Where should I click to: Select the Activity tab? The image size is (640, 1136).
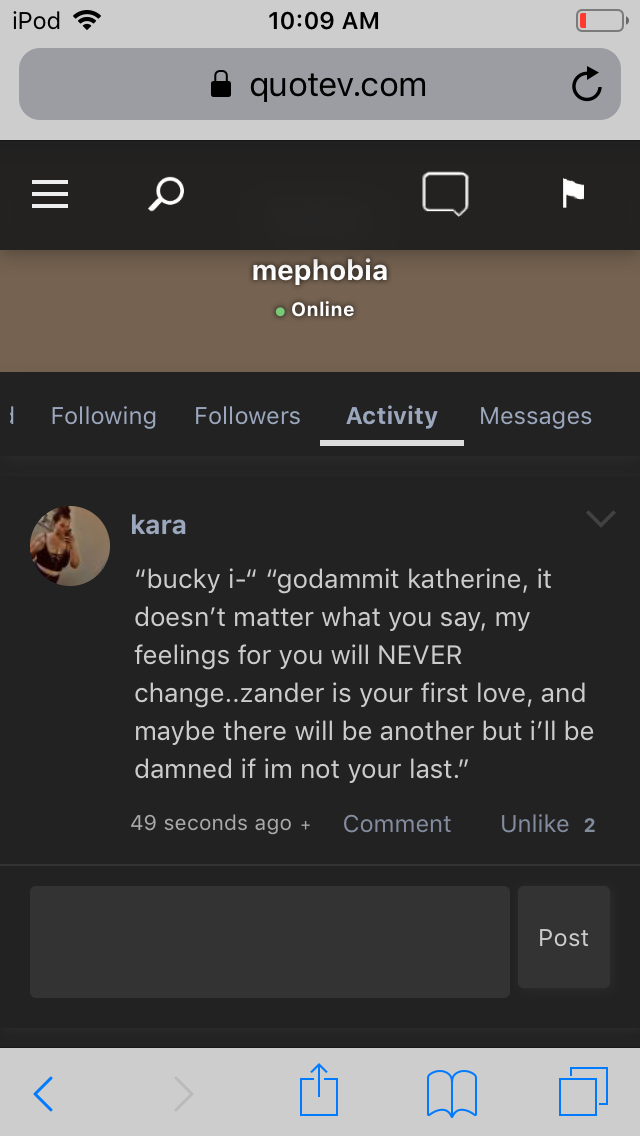392,416
